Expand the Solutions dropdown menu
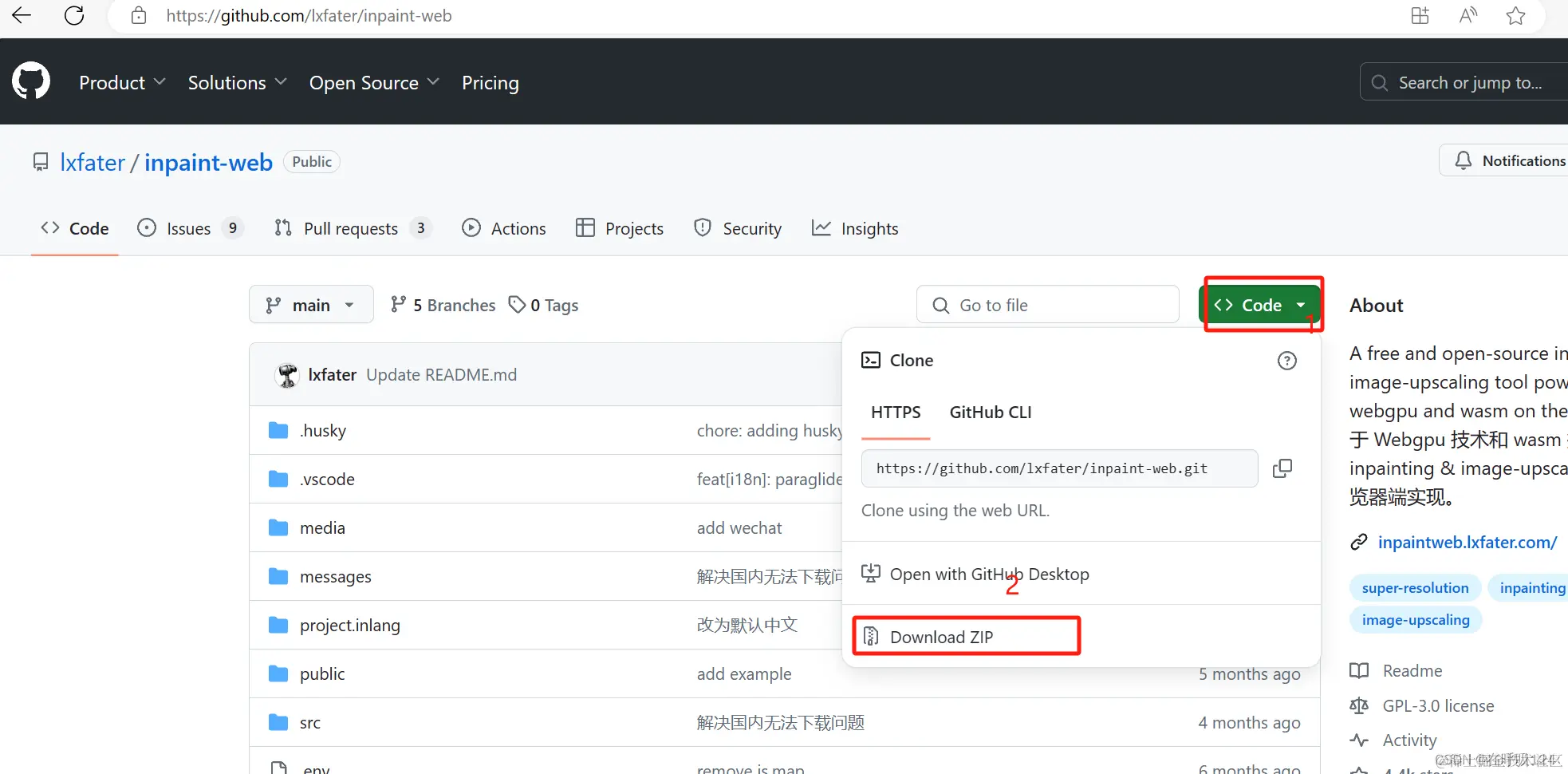 (238, 82)
